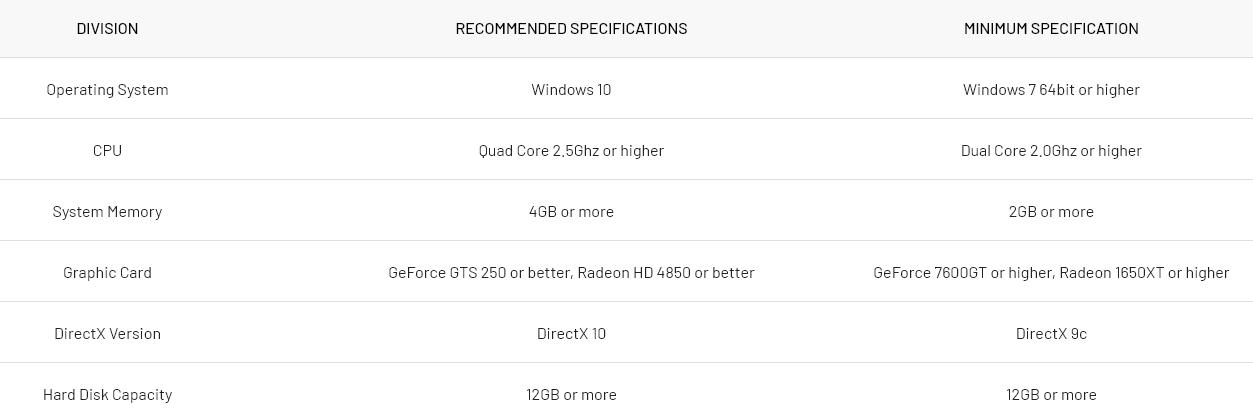This screenshot has width=1253, height=418.
Task: Click the DirectX 9c cell
Action: (x=1051, y=333)
